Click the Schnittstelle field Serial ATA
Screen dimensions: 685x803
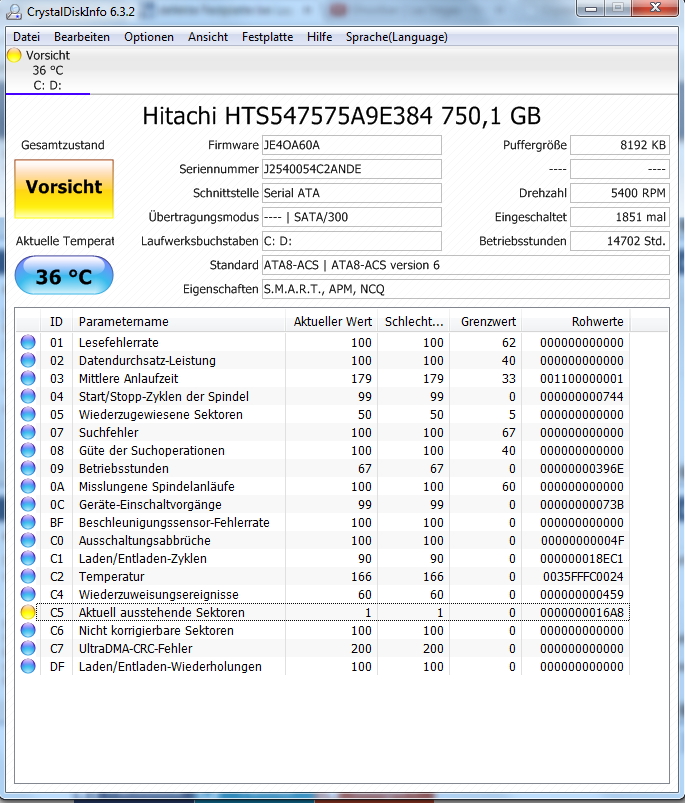tap(352, 193)
